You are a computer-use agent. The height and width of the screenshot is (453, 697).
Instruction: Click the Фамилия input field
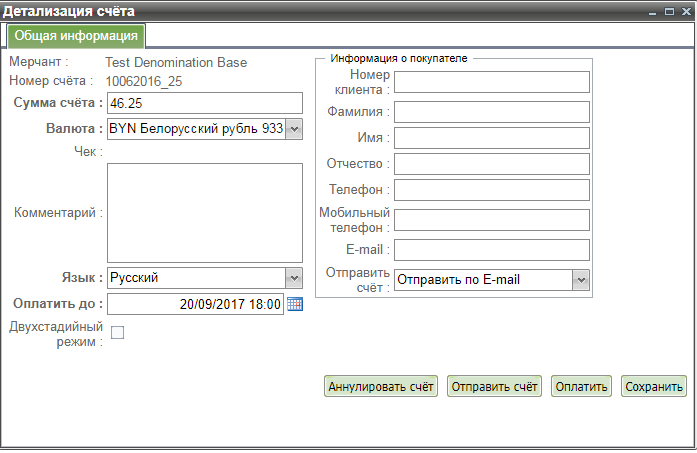491,111
